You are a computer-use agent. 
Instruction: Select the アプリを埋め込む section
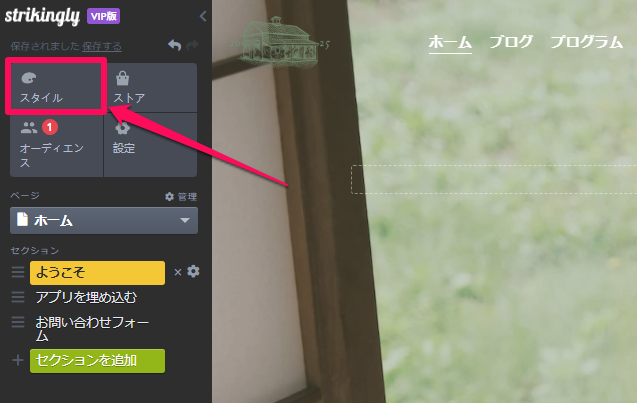point(86,297)
